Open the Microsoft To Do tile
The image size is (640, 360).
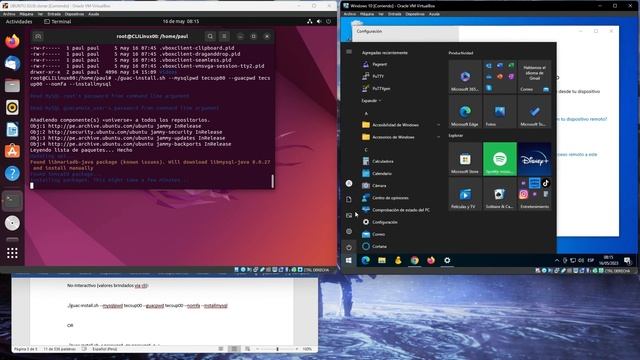(534, 111)
